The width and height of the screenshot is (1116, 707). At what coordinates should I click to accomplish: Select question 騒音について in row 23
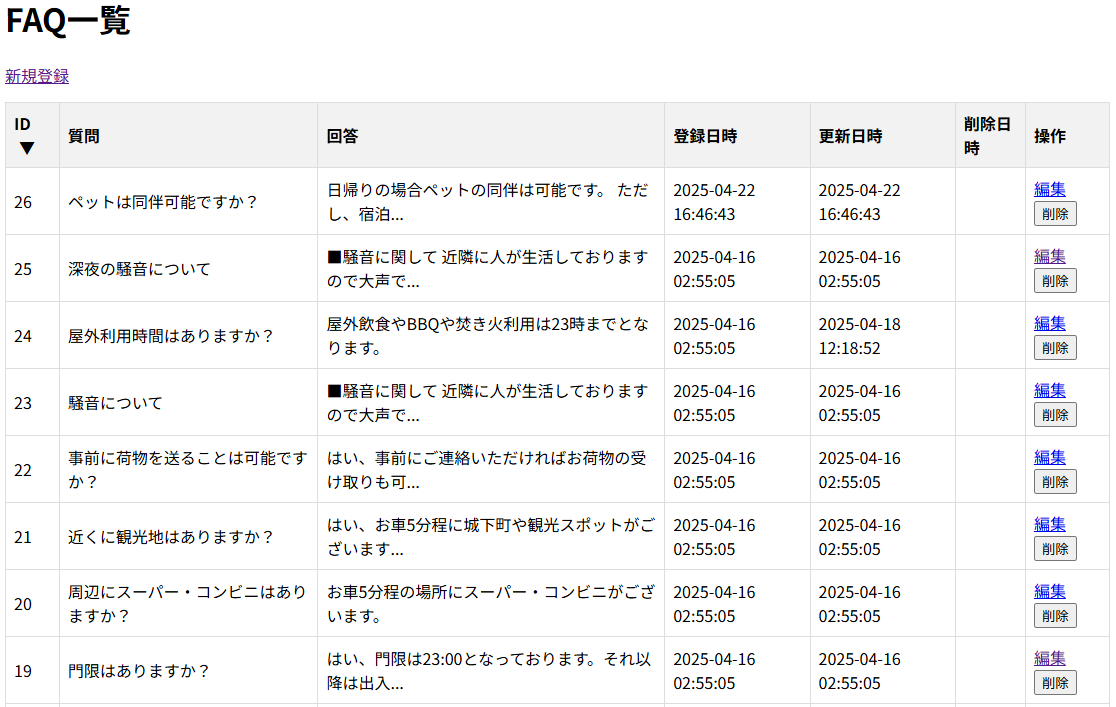pos(115,403)
